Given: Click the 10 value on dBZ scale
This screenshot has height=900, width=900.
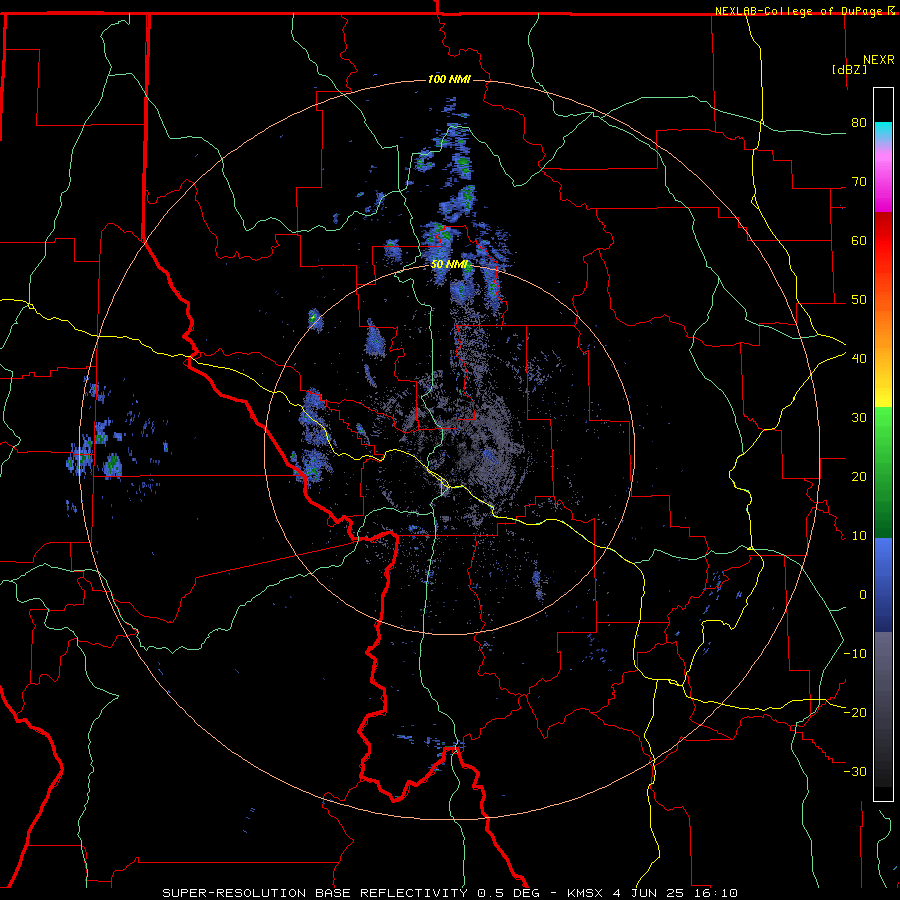Looking at the screenshot, I should [859, 536].
